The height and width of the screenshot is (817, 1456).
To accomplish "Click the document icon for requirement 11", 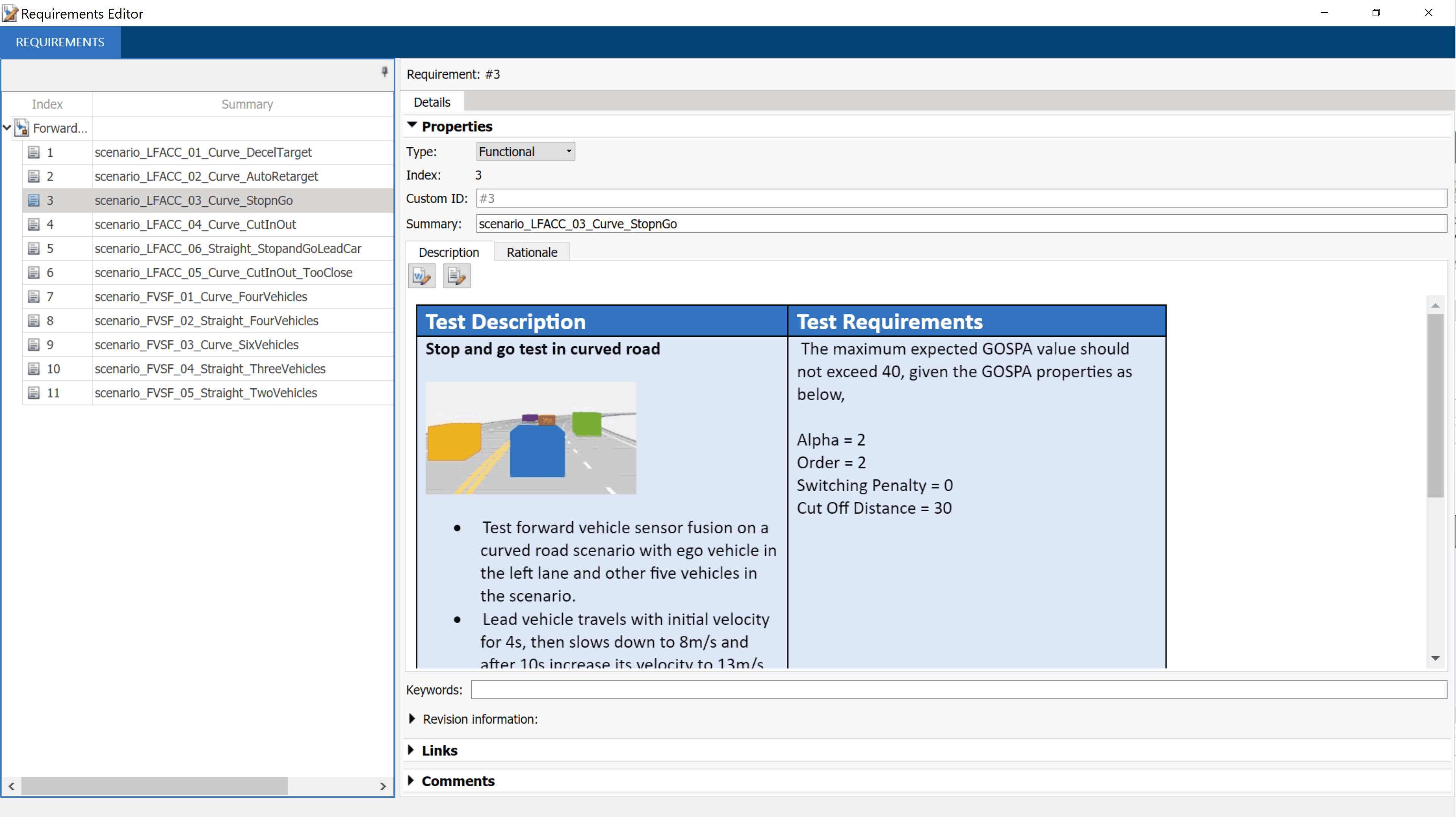I will tap(34, 393).
